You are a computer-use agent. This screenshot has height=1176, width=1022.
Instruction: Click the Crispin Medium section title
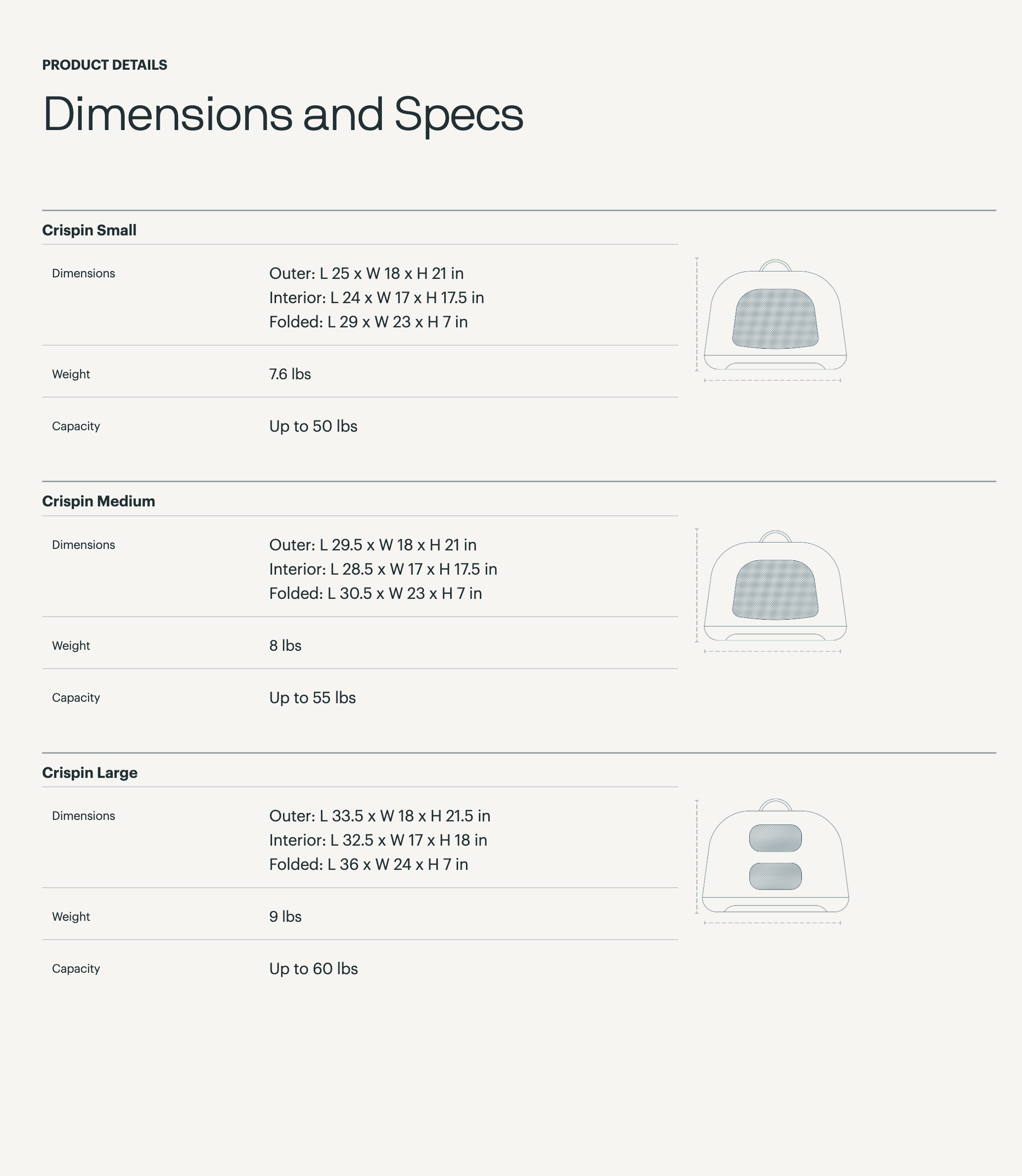[98, 501]
